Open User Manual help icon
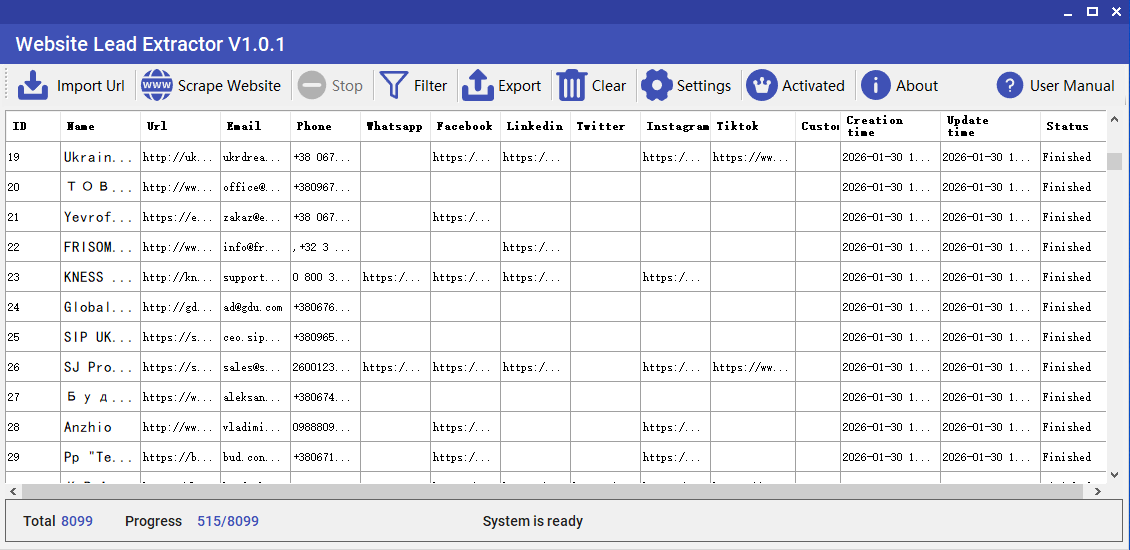 (x=1010, y=86)
